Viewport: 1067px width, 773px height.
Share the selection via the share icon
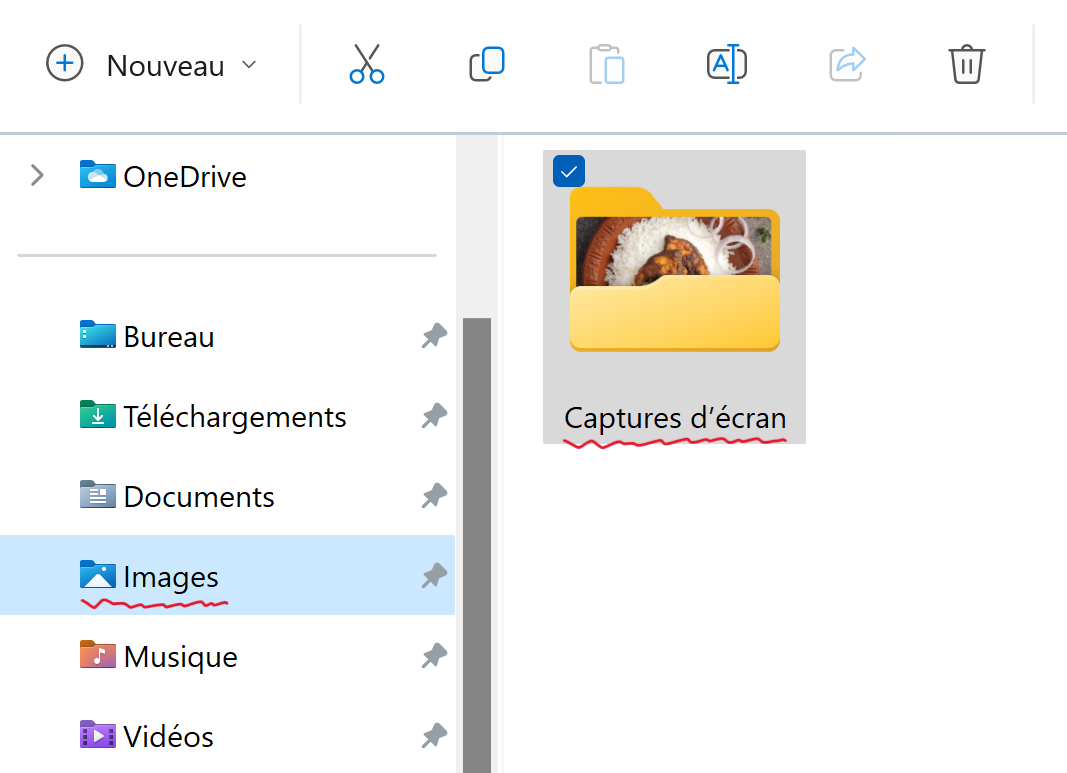(846, 64)
